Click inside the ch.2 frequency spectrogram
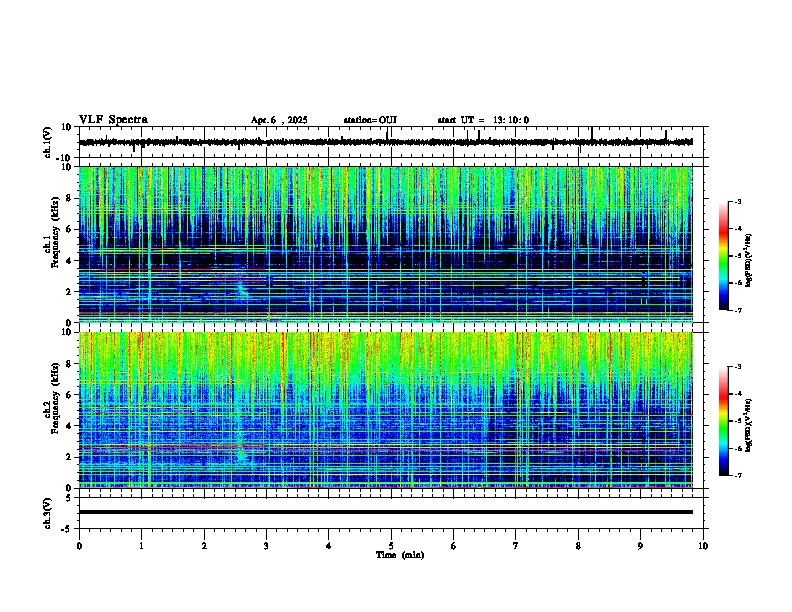Image resolution: width=792 pixels, height=612 pixels. tap(385, 410)
